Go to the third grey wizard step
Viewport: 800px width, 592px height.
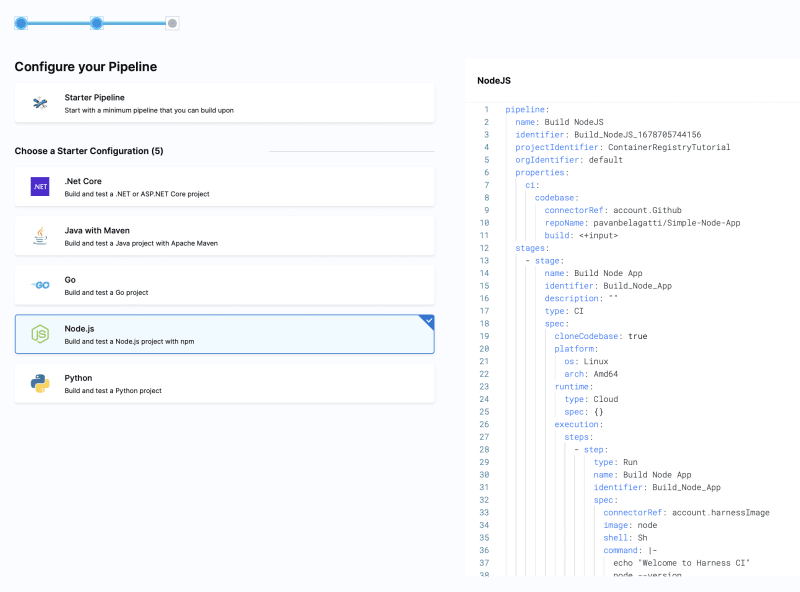(x=172, y=23)
